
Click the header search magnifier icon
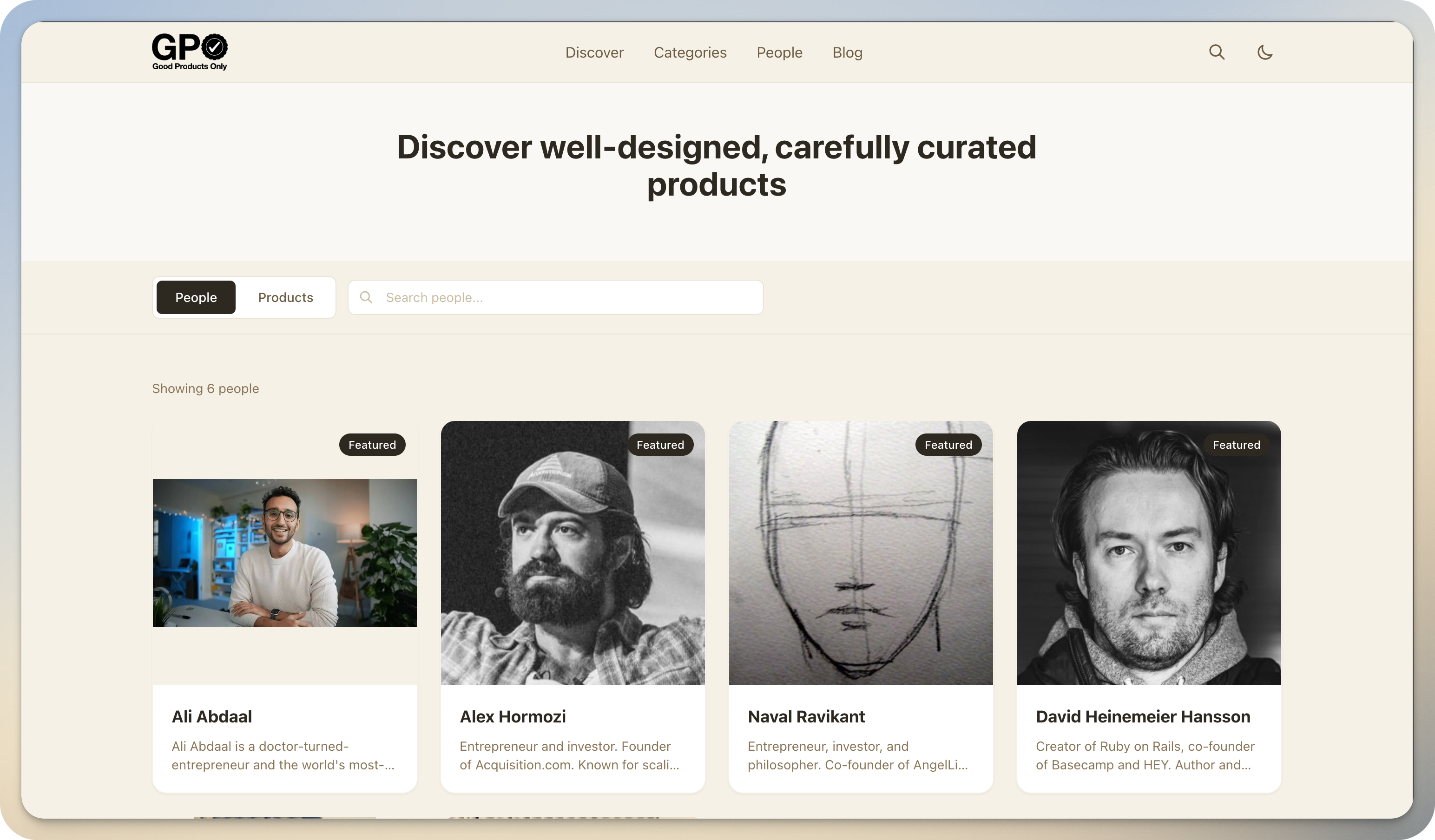1216,52
